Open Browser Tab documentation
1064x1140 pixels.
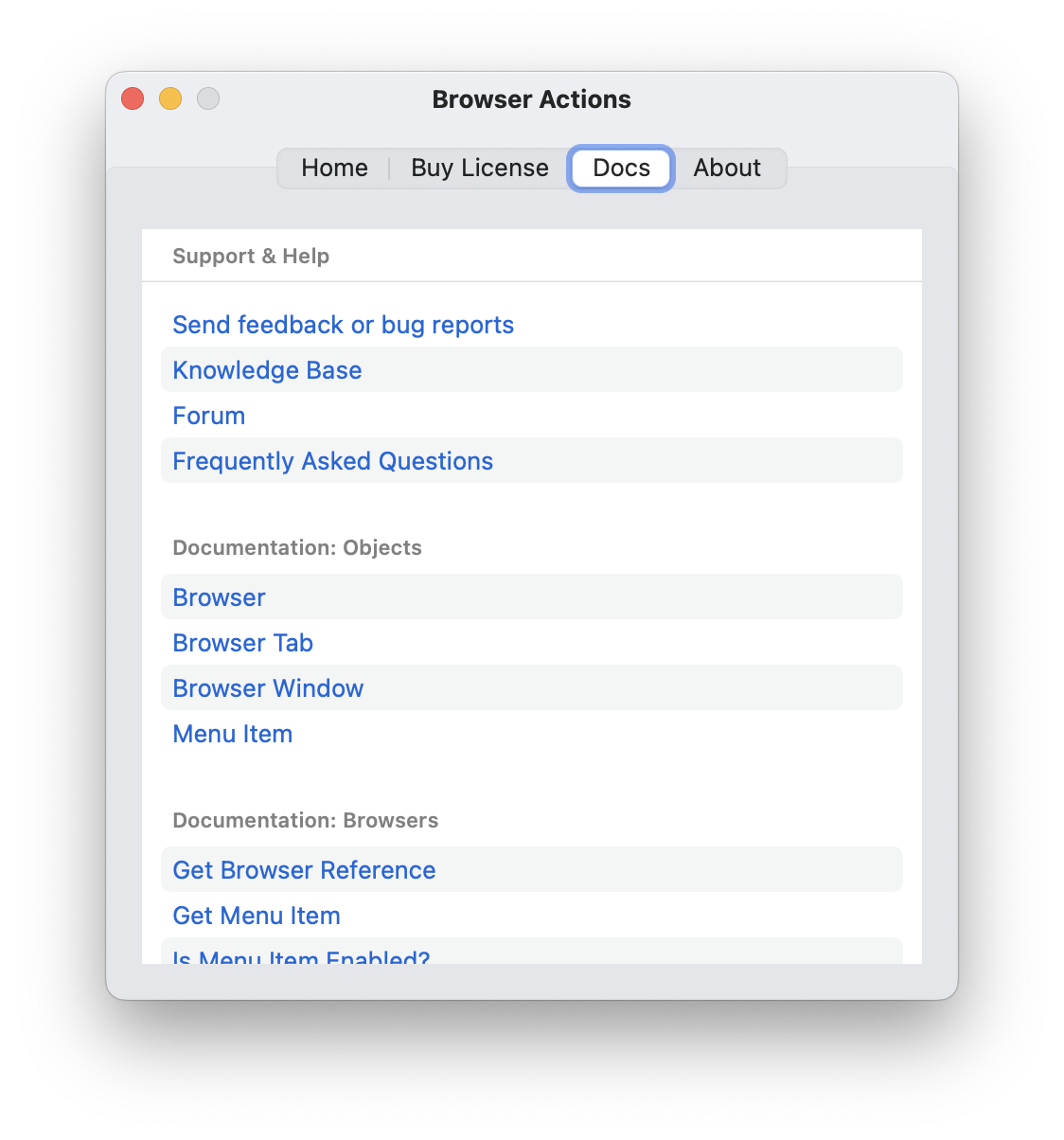pos(242,643)
